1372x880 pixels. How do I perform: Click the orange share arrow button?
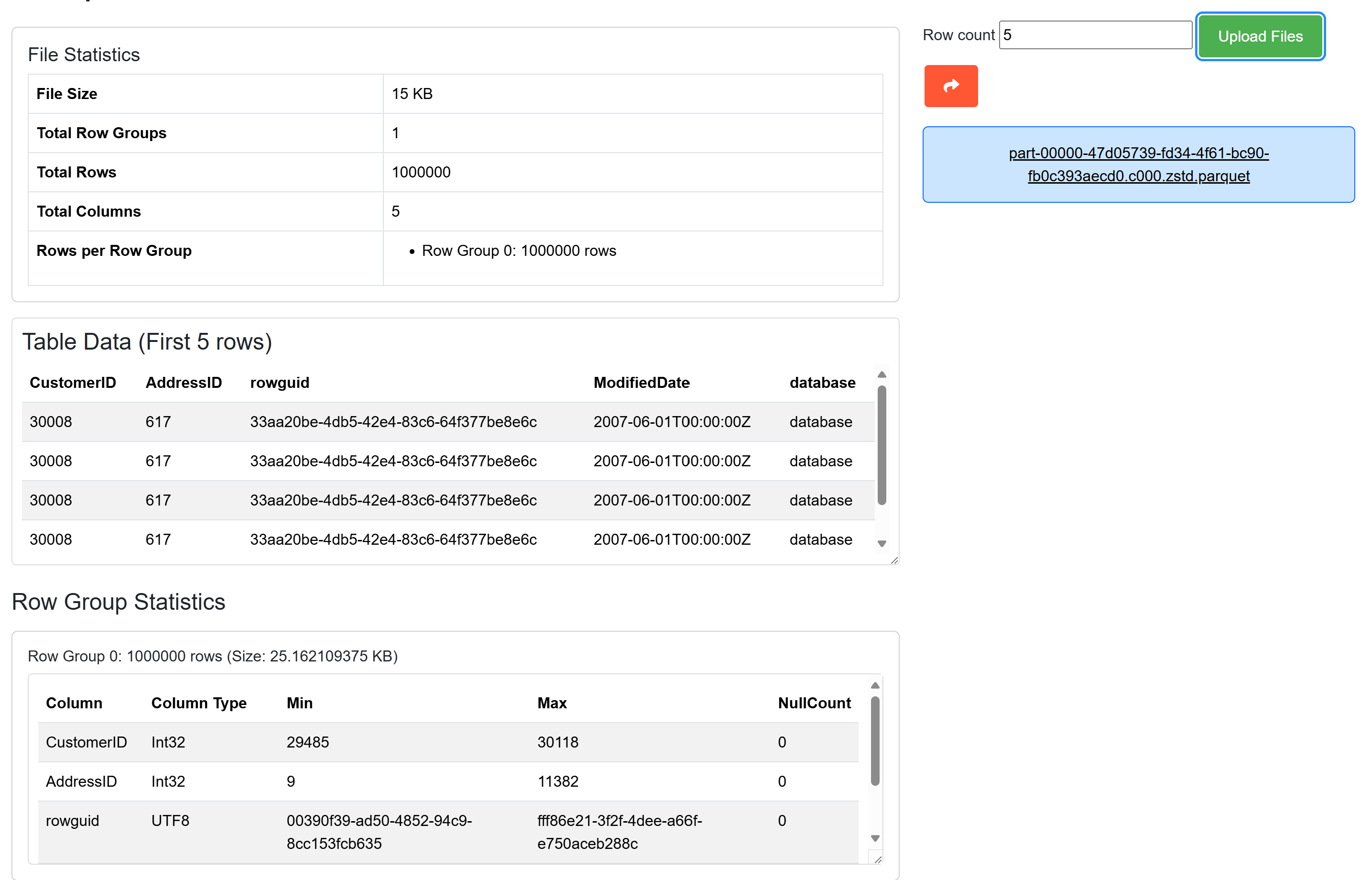(x=950, y=86)
